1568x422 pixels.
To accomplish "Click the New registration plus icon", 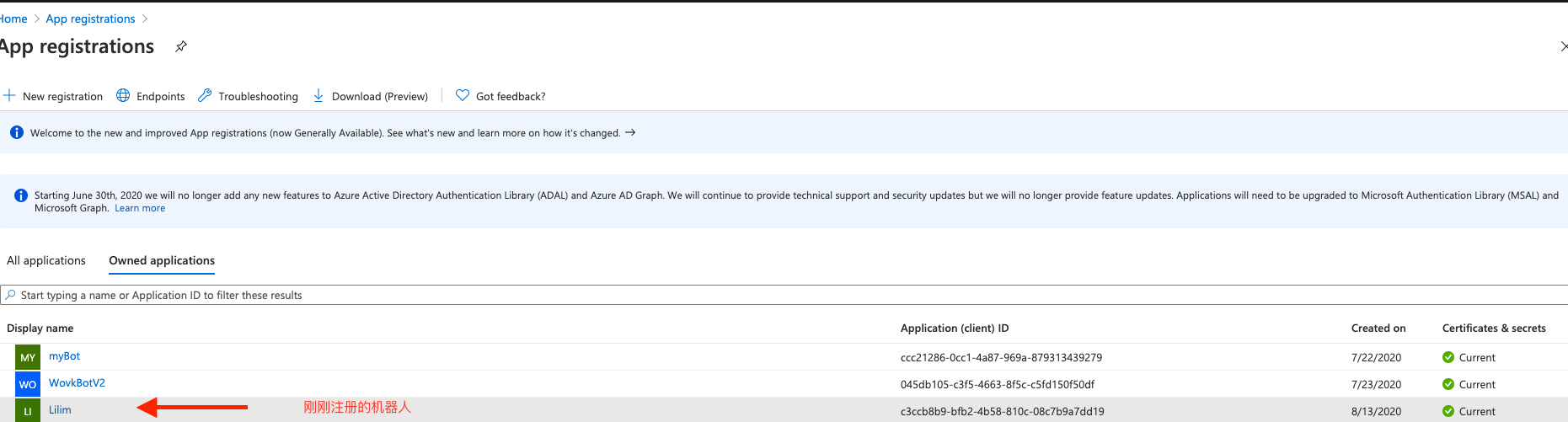I will [x=9, y=96].
